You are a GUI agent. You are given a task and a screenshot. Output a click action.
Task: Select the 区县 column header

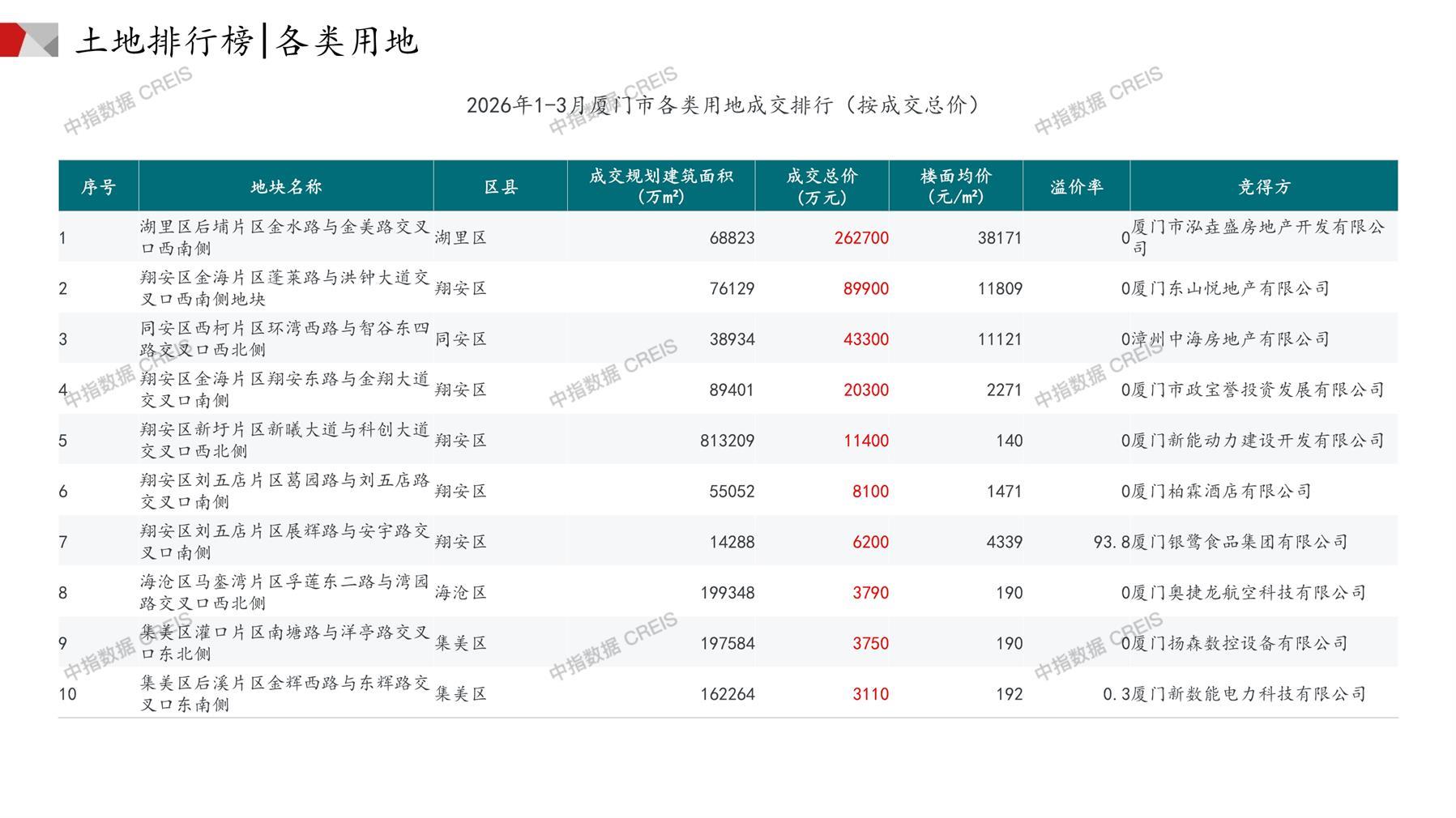click(500, 187)
